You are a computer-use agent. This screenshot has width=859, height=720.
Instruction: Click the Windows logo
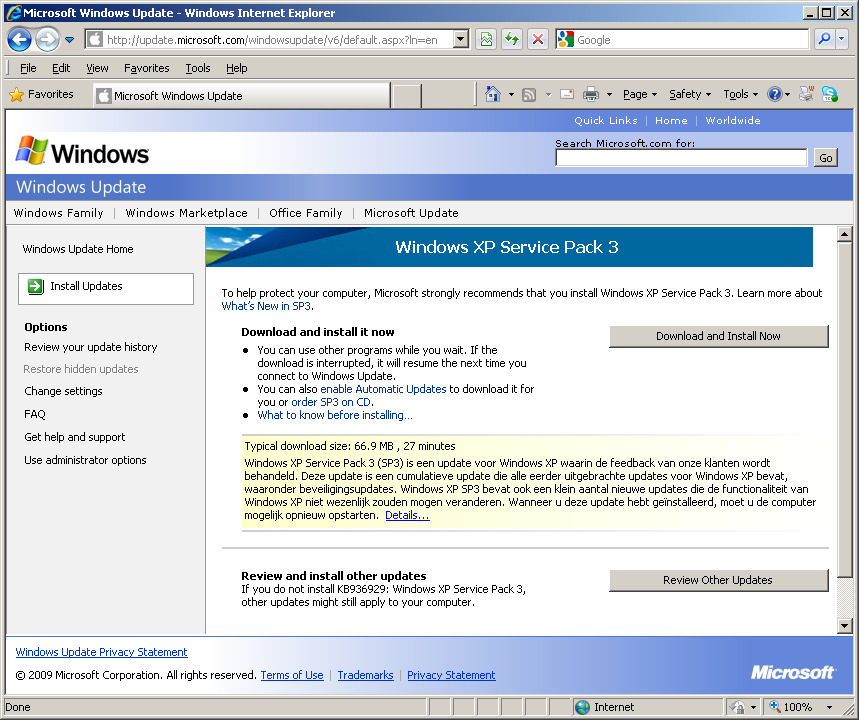[82, 151]
